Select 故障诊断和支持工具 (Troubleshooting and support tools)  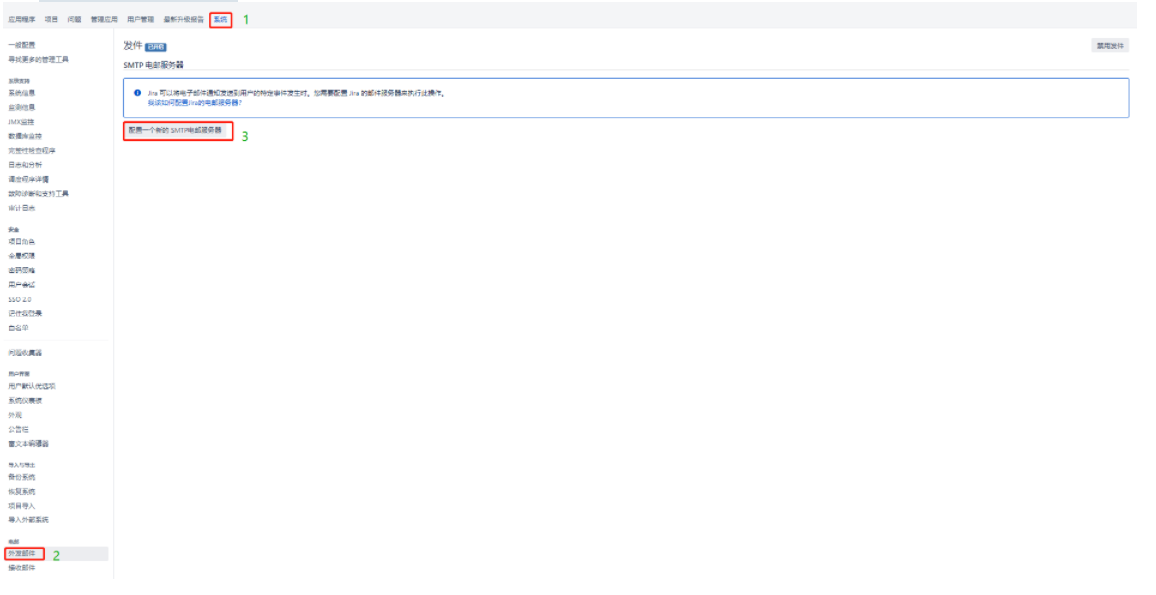pyautogui.click(x=38, y=194)
